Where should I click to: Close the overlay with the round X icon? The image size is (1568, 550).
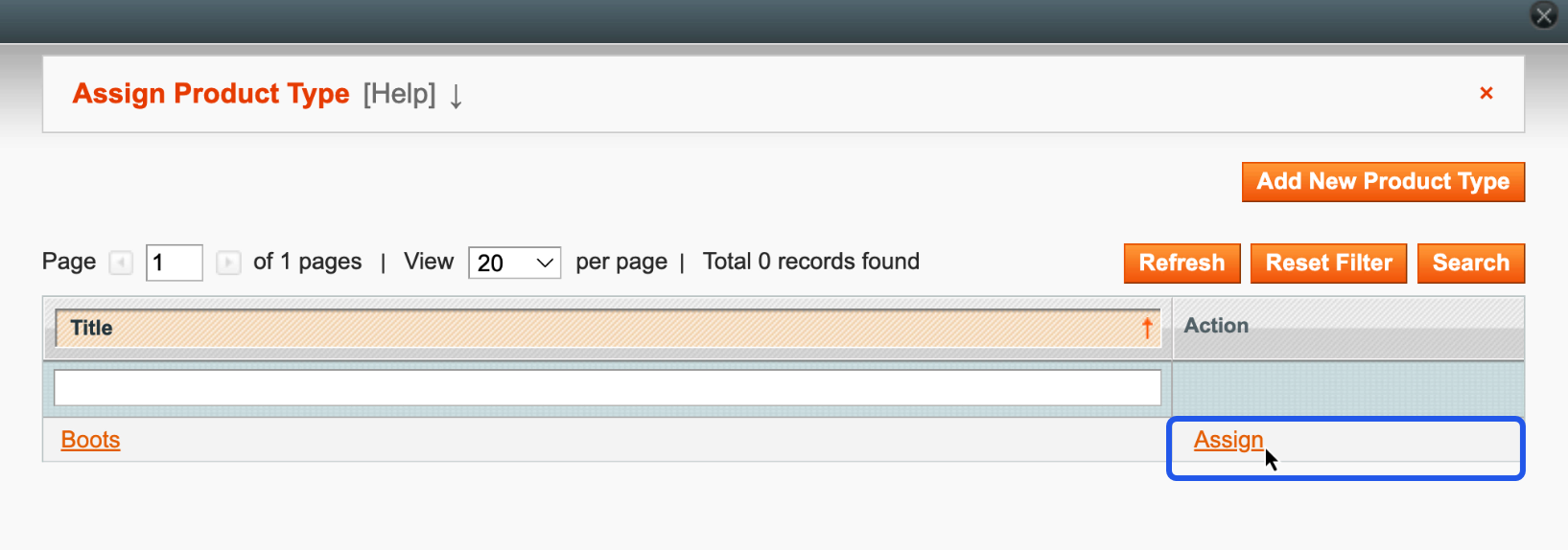coord(1544,15)
